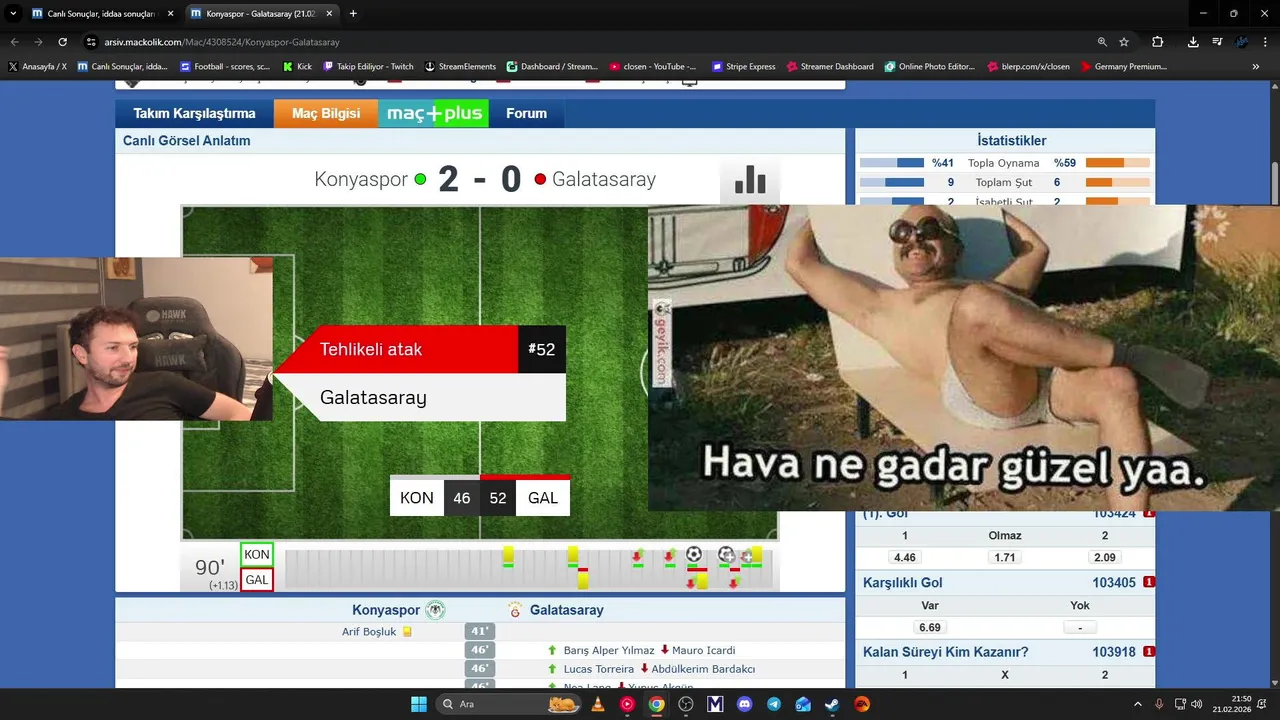
Task: Launch VLC media player from taskbar
Action: [598, 704]
